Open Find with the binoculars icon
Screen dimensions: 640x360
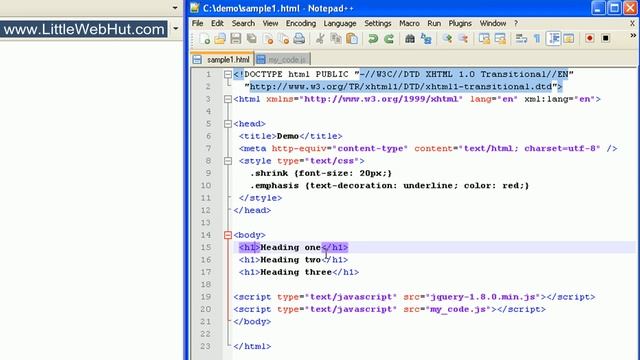pos(409,39)
